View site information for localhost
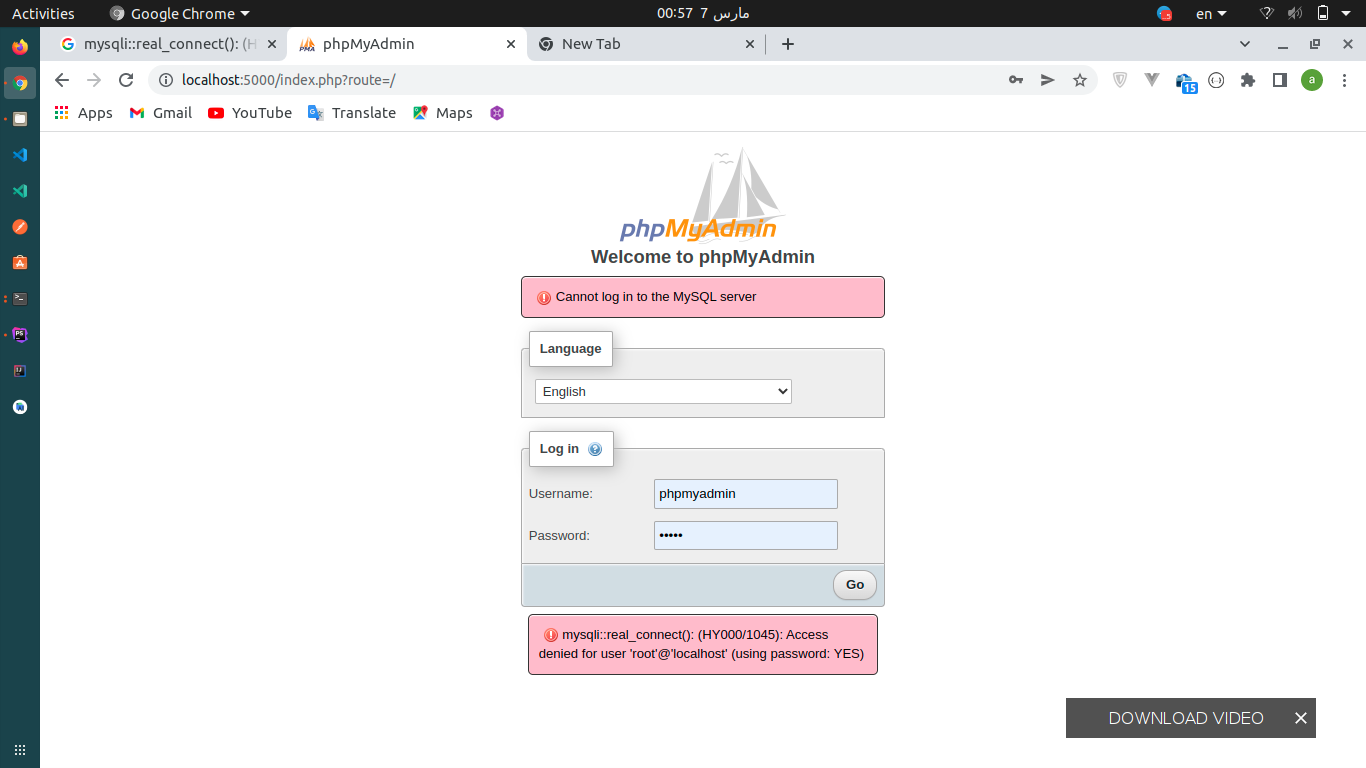Viewport: 1366px width, 768px height. tap(166, 80)
